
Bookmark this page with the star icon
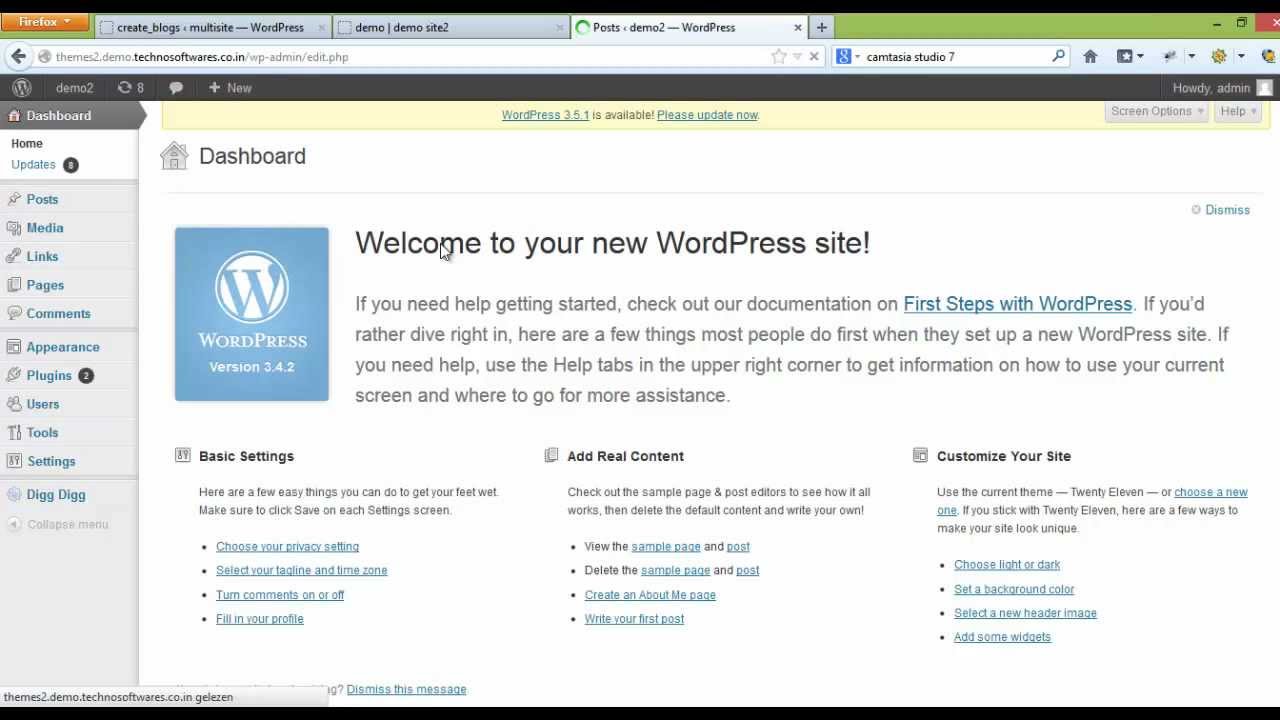click(x=779, y=57)
